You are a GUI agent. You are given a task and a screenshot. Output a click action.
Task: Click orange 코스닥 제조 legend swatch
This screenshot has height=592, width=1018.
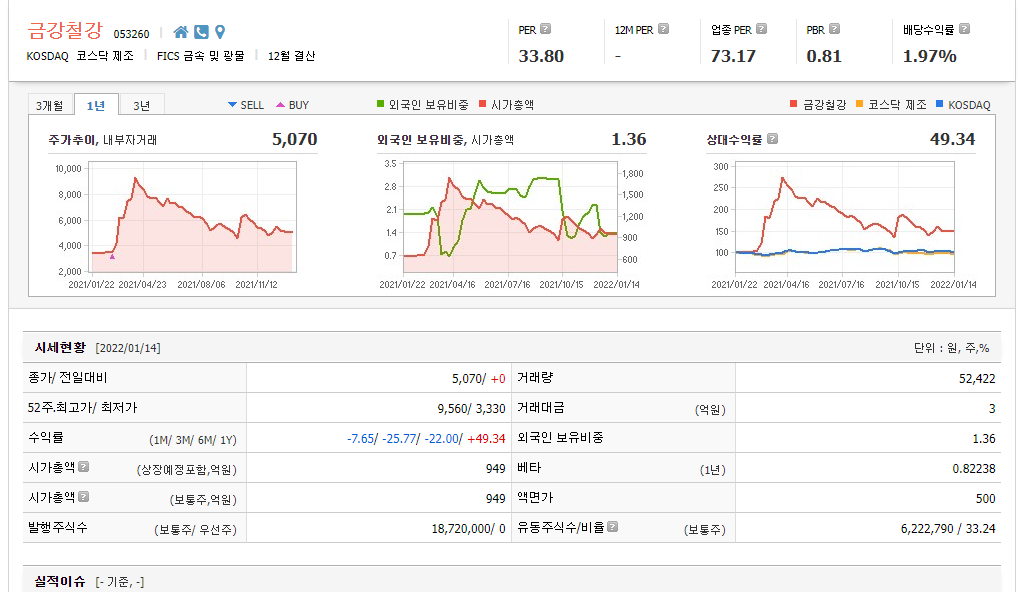pos(860,104)
